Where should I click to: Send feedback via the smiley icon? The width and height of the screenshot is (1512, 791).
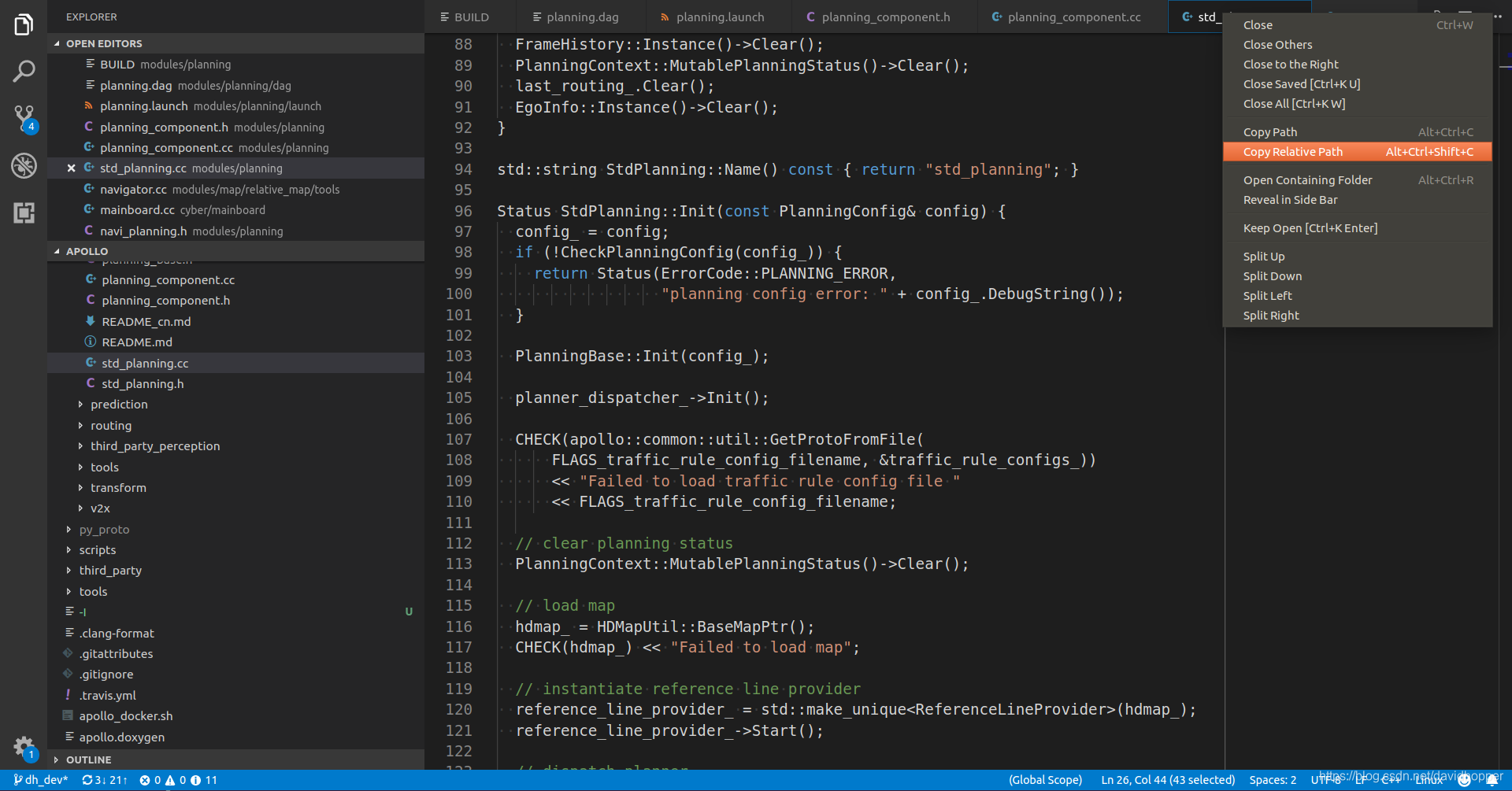1471,780
